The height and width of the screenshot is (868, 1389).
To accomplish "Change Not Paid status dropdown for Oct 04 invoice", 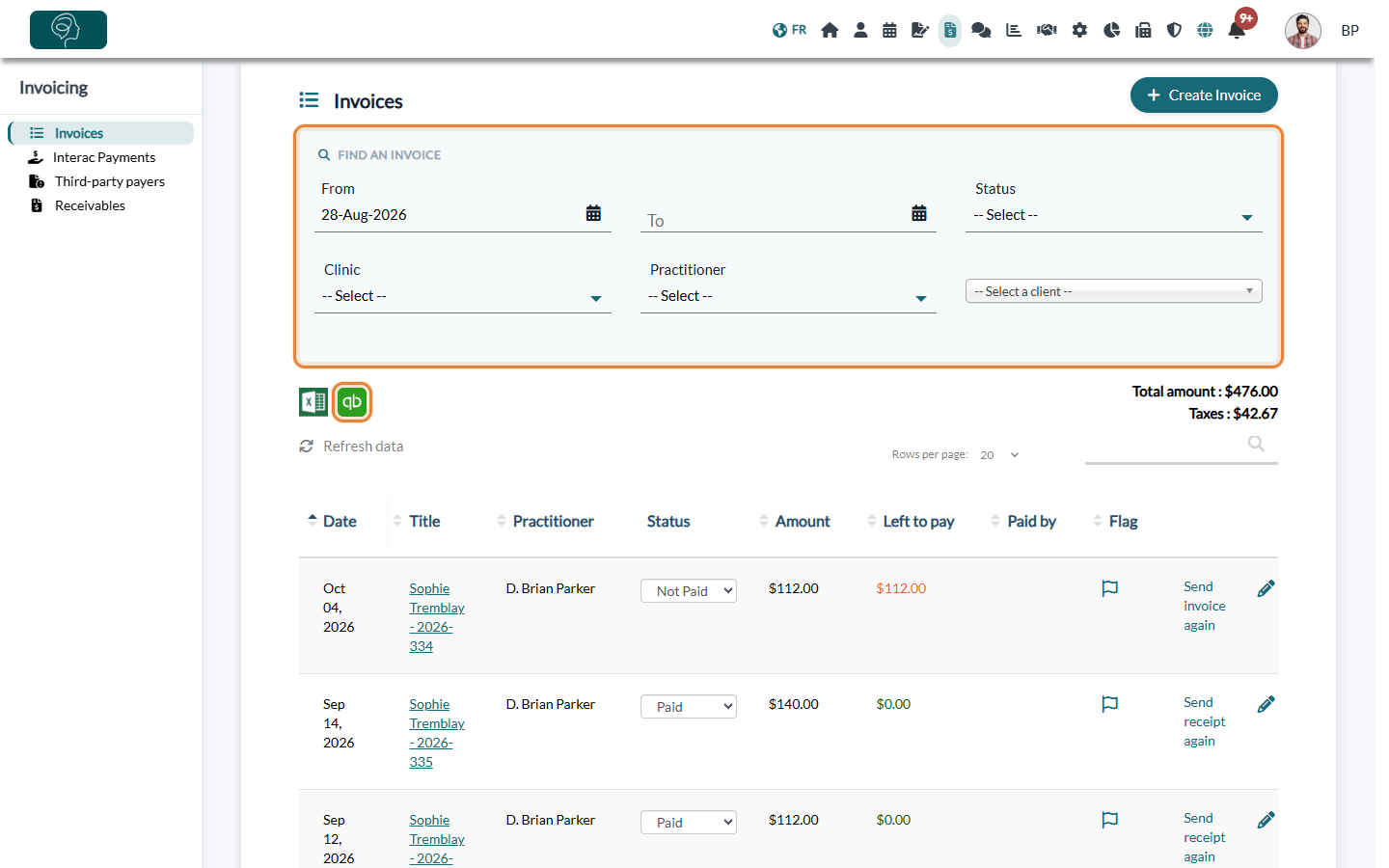I will tap(689, 591).
